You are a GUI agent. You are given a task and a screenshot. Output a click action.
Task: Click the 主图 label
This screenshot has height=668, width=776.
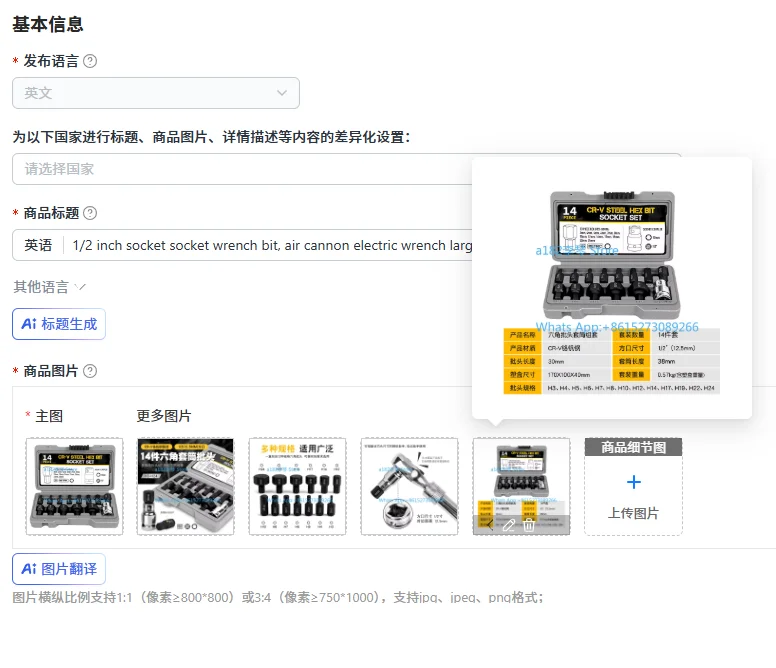tap(49, 416)
